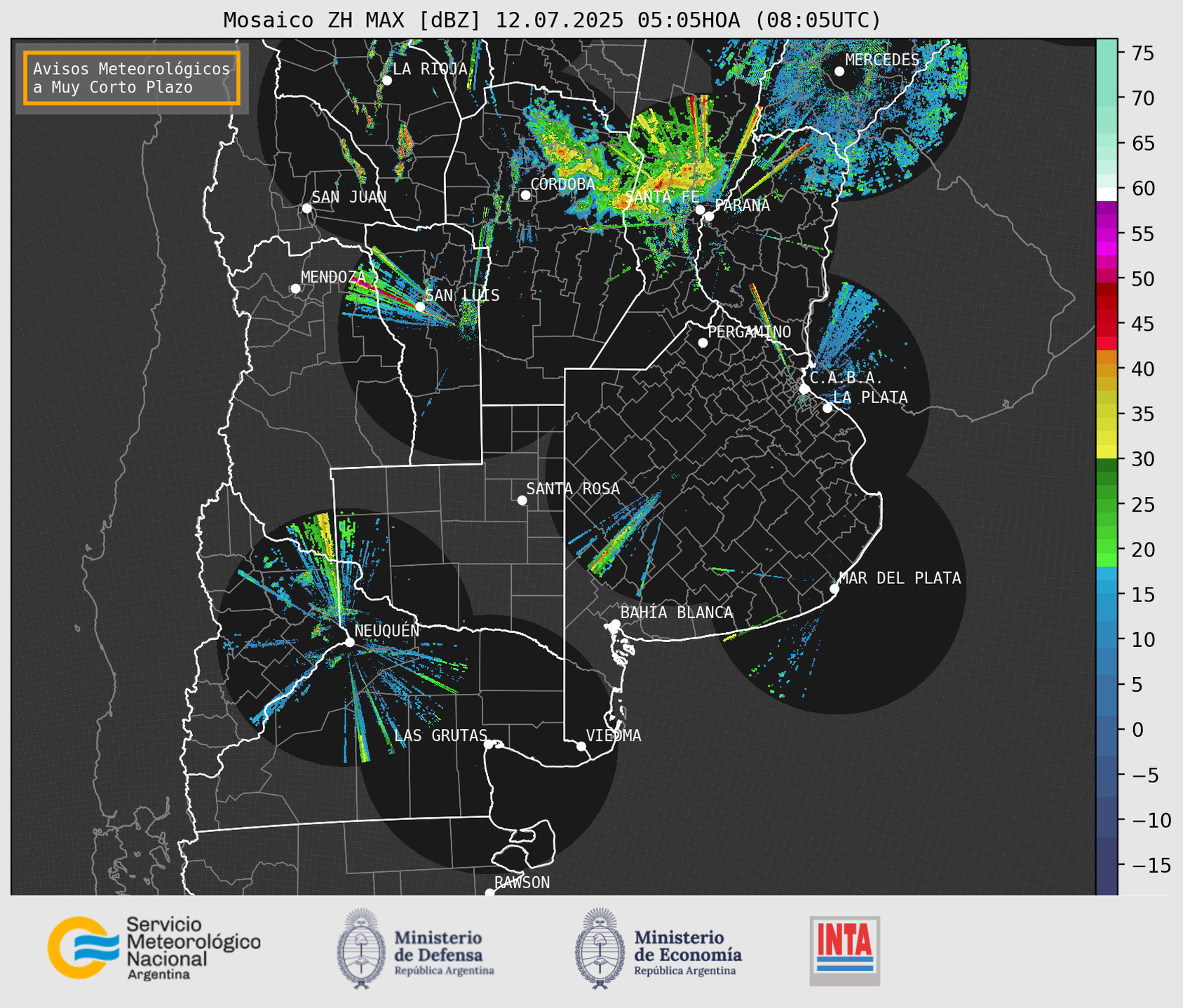
Task: Click the LAS GRUTAS label text
Action: coord(440,735)
